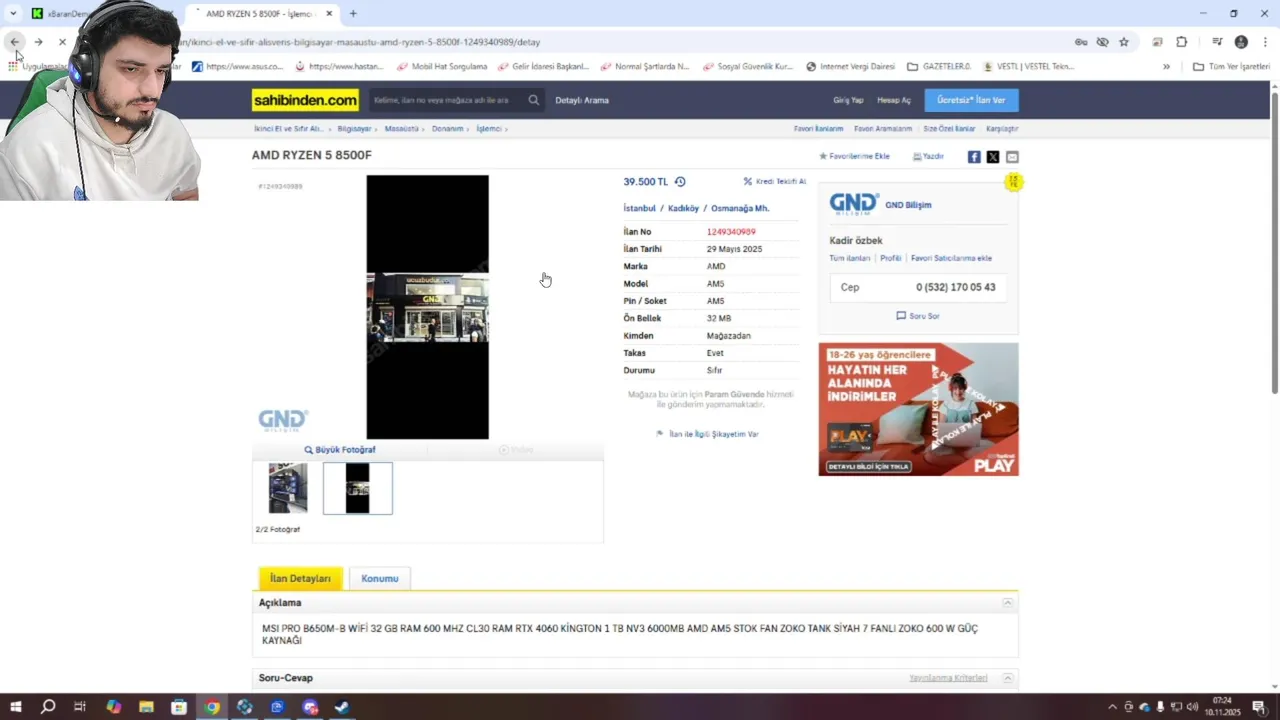Click Favorilerime Ekle
Viewport: 1280px width, 720px height.
click(x=855, y=157)
